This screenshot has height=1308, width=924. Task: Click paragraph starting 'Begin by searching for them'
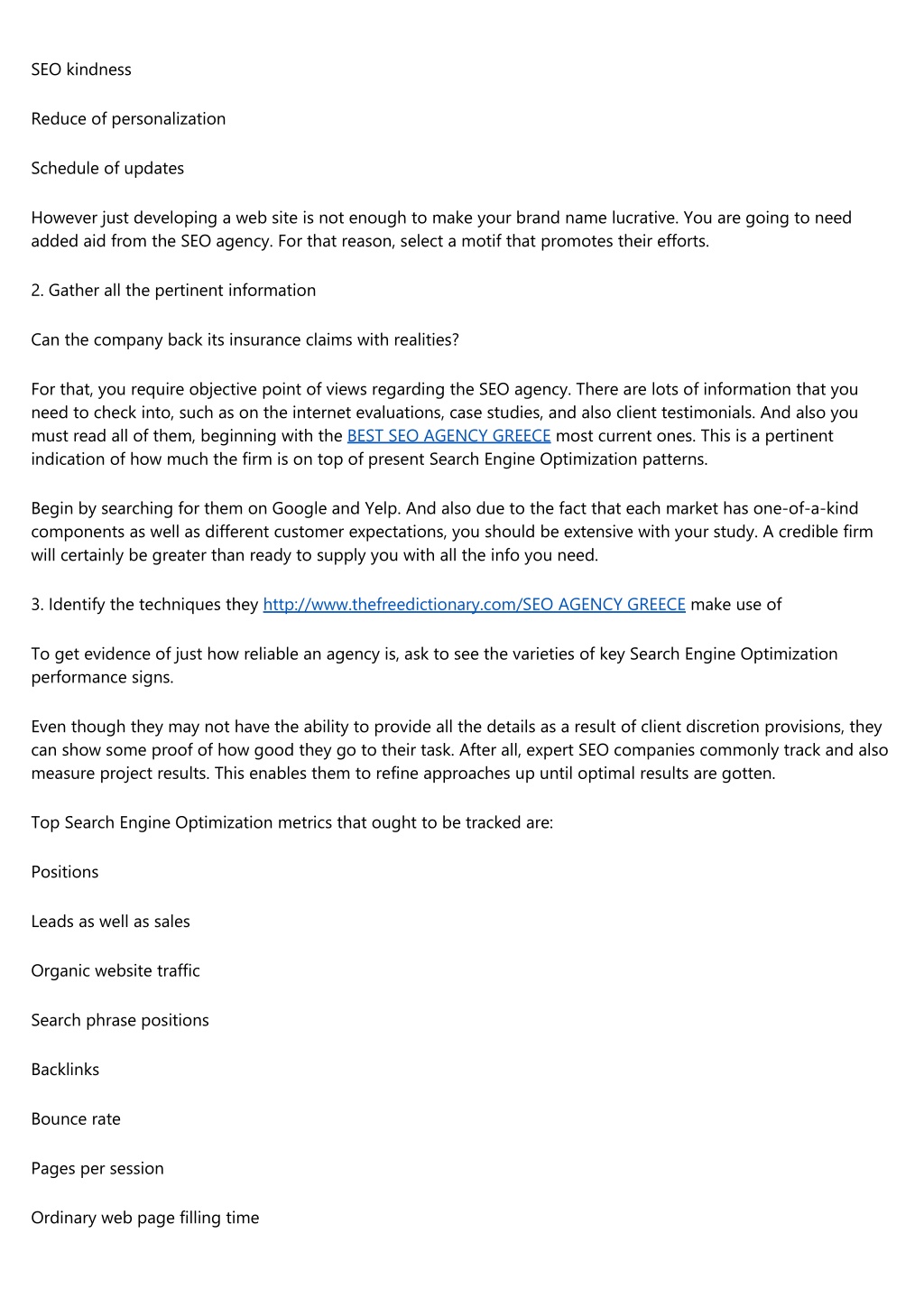coord(452,532)
